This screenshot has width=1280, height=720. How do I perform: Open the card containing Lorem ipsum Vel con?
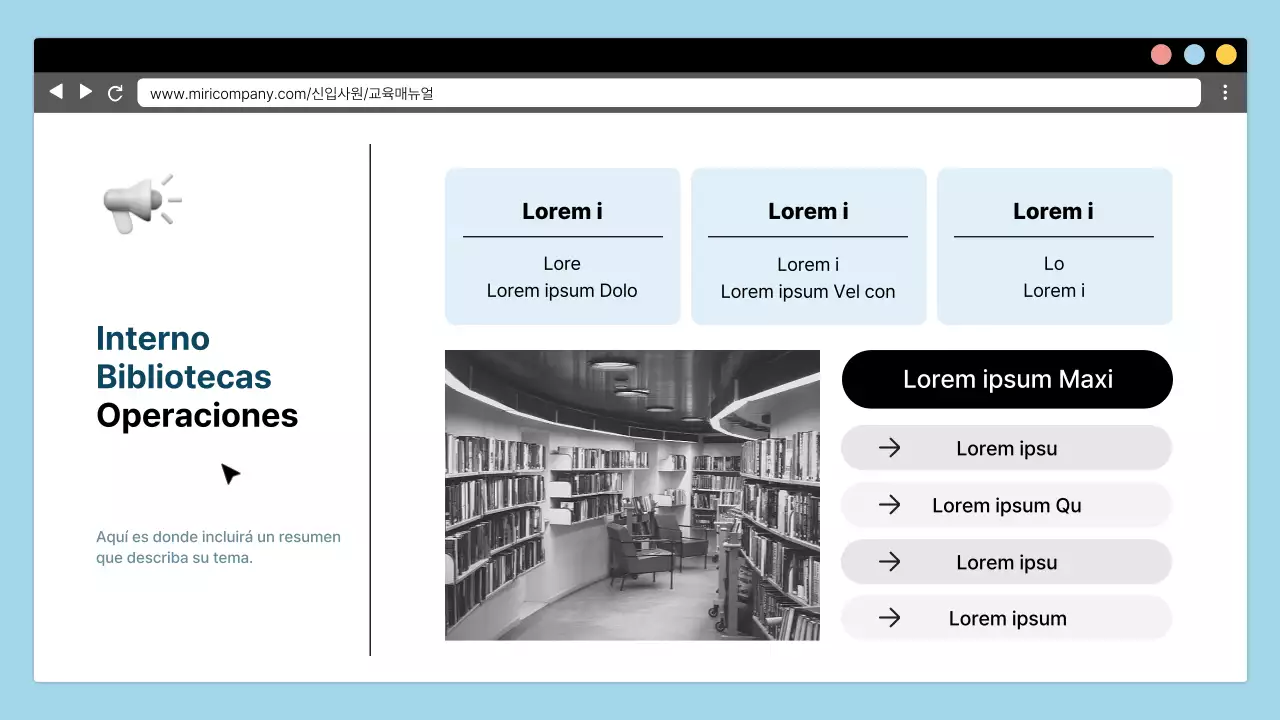[x=808, y=246]
